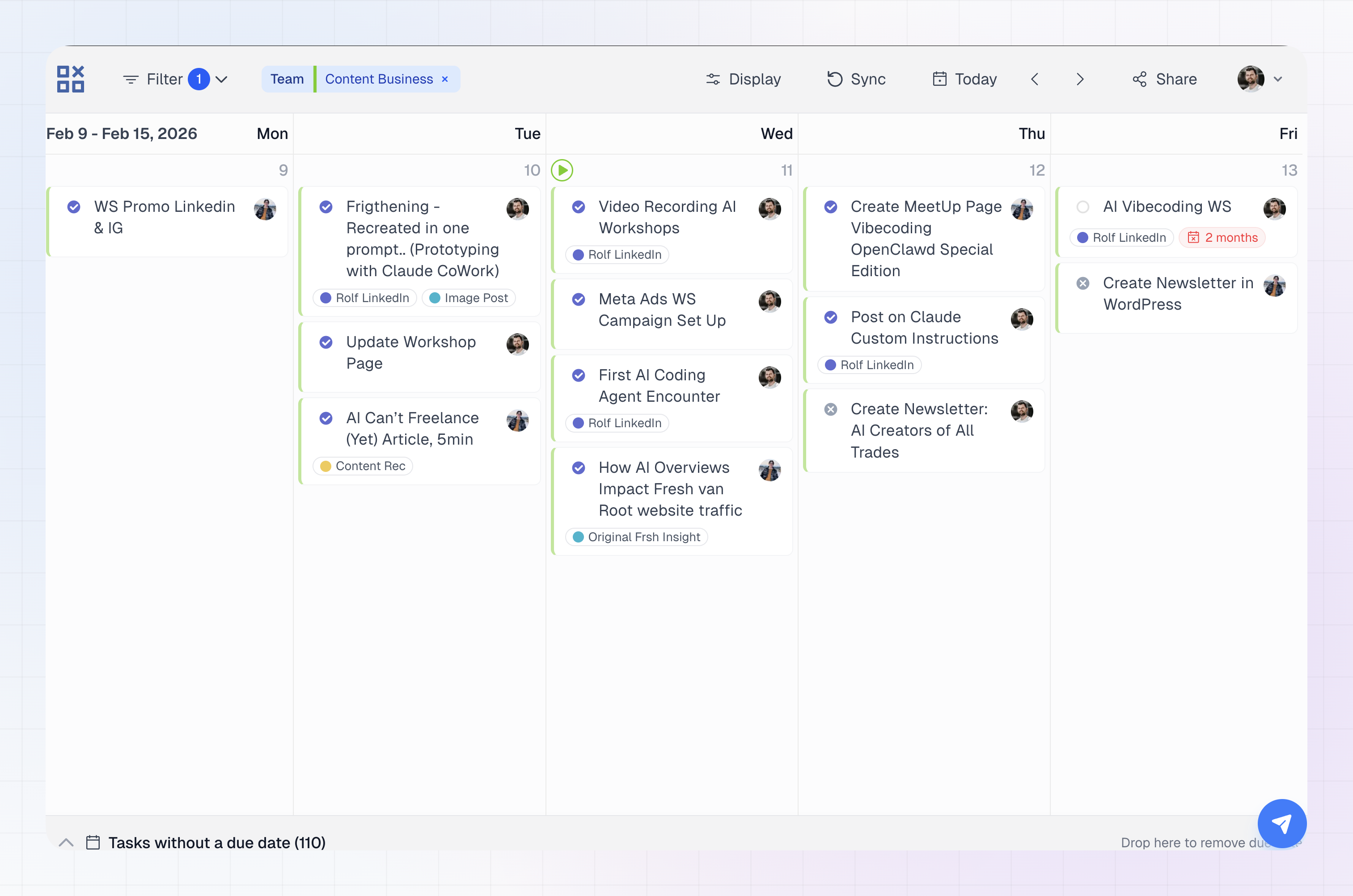Click assignee avatar on WS Promo Linkedin & IG
The height and width of the screenshot is (896, 1353).
(265, 209)
